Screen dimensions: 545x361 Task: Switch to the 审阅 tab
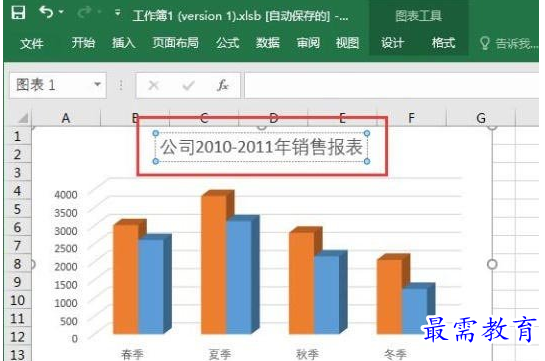[308, 43]
